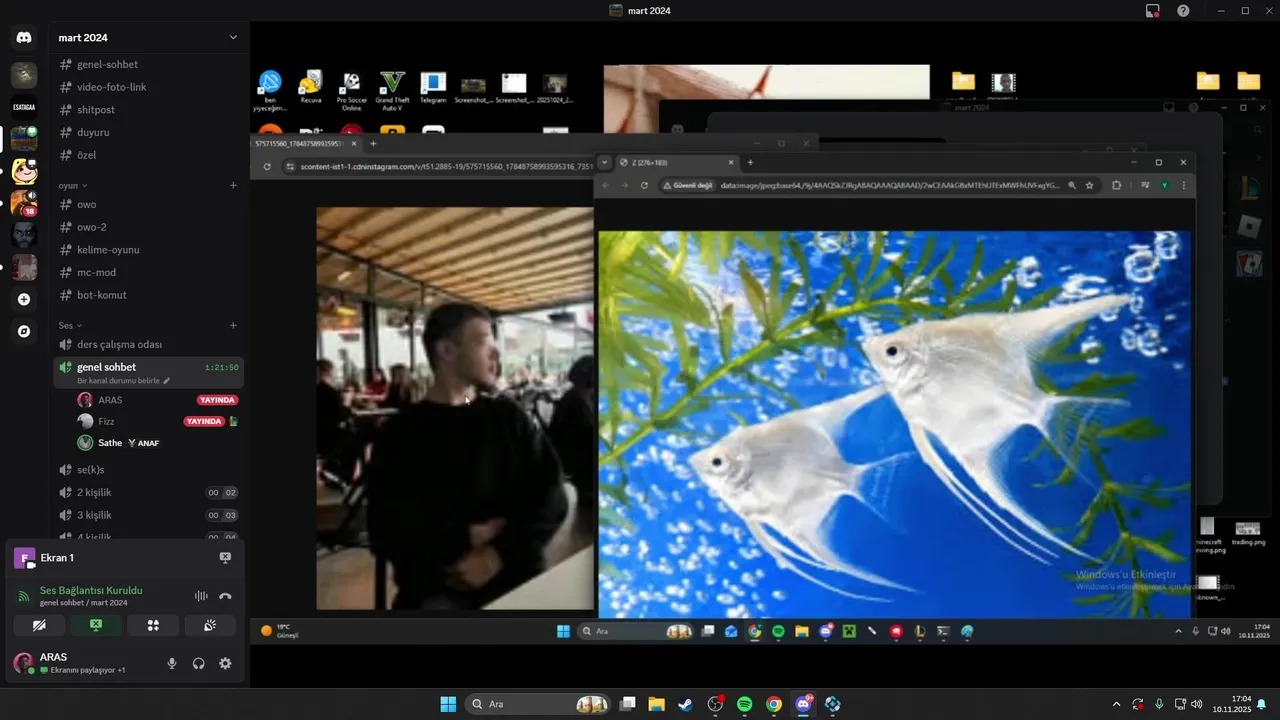Viewport: 1280px width, 720px height.
Task: Add channel to oyun category
Action: pyautogui.click(x=233, y=185)
